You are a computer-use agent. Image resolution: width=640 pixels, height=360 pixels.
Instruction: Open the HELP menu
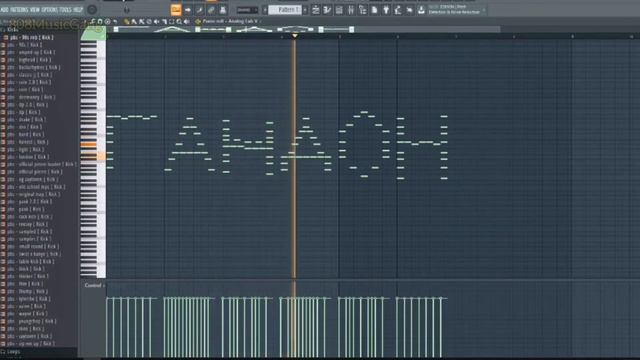click(78, 9)
